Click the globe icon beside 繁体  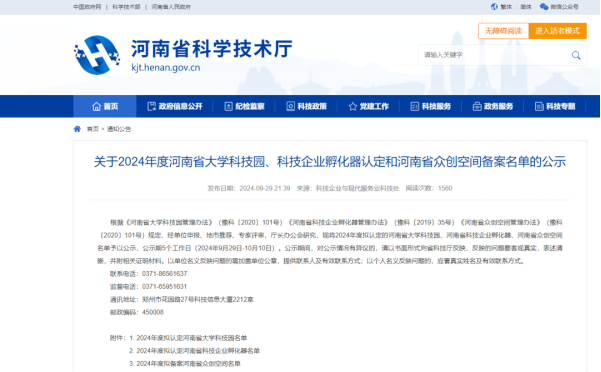[494, 7]
